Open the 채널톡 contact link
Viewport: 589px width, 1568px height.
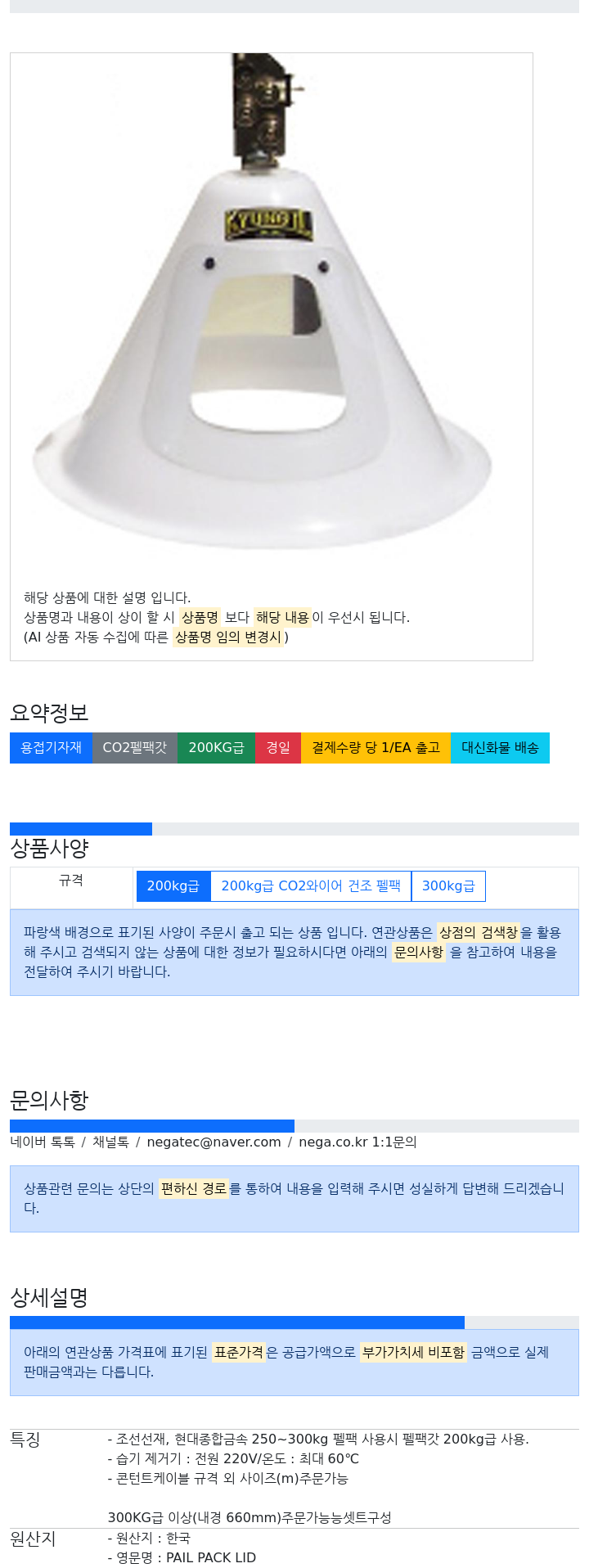(110, 1142)
